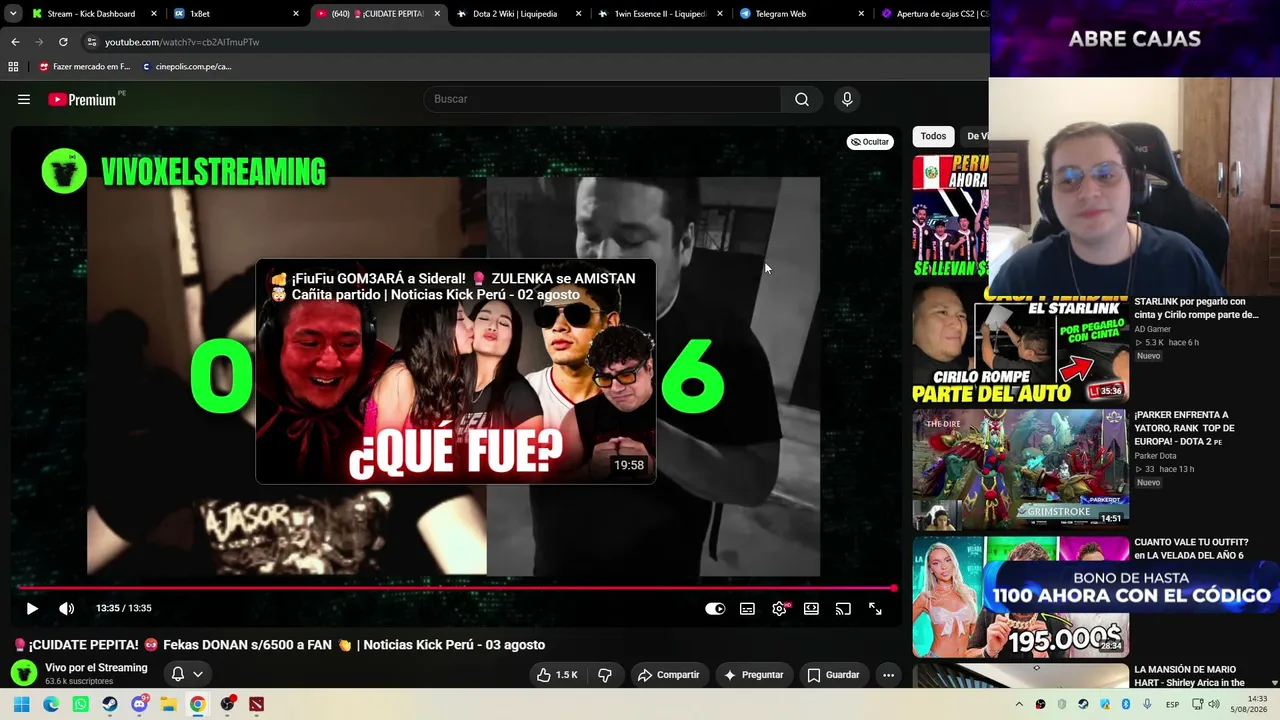Open the YouTube guide hamburger menu
Screen dimensions: 1280x720
pos(24,99)
